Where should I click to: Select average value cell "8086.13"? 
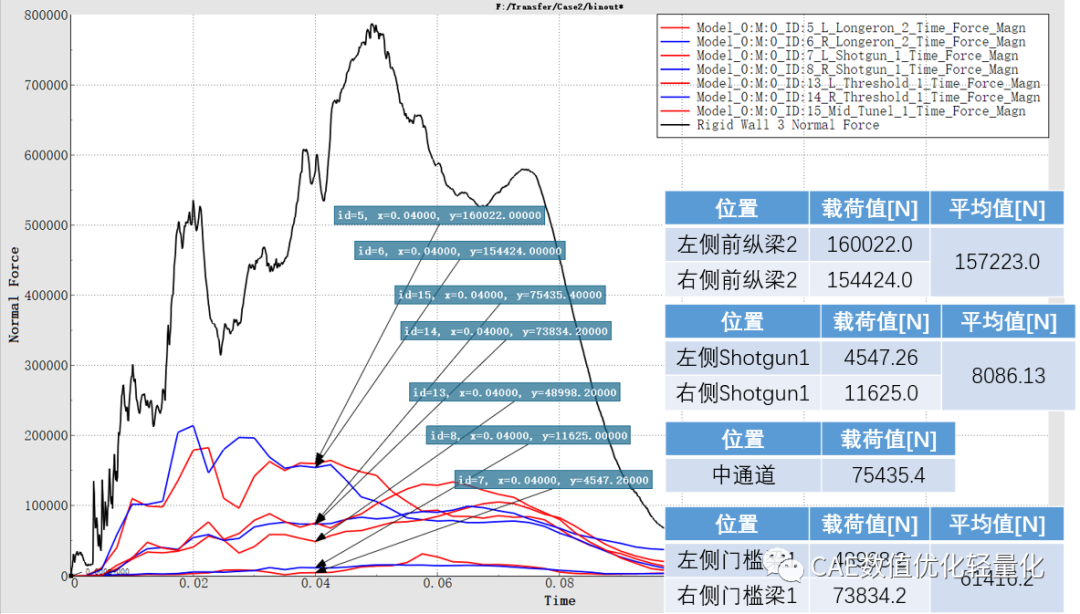(x=1008, y=376)
